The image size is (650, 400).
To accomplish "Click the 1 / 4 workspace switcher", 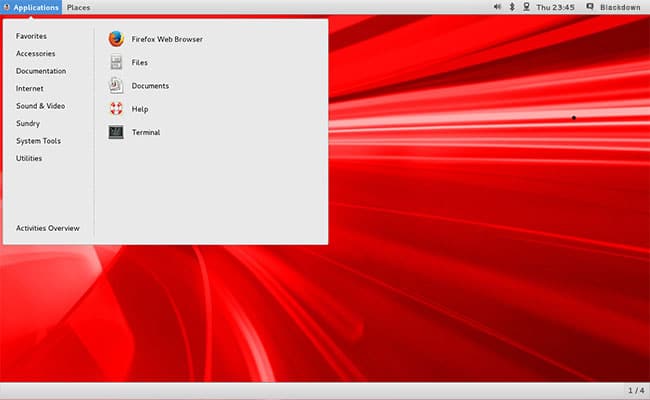I will [x=636, y=390].
